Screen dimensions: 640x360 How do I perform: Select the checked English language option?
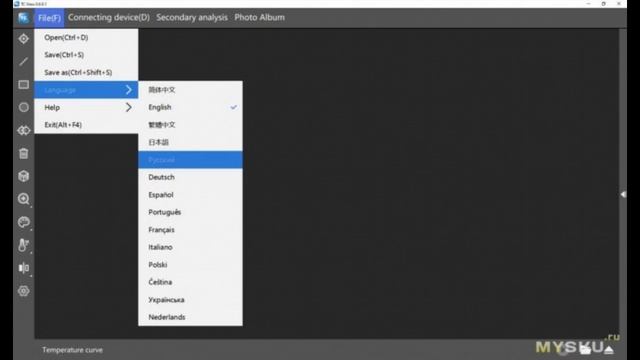(190, 107)
